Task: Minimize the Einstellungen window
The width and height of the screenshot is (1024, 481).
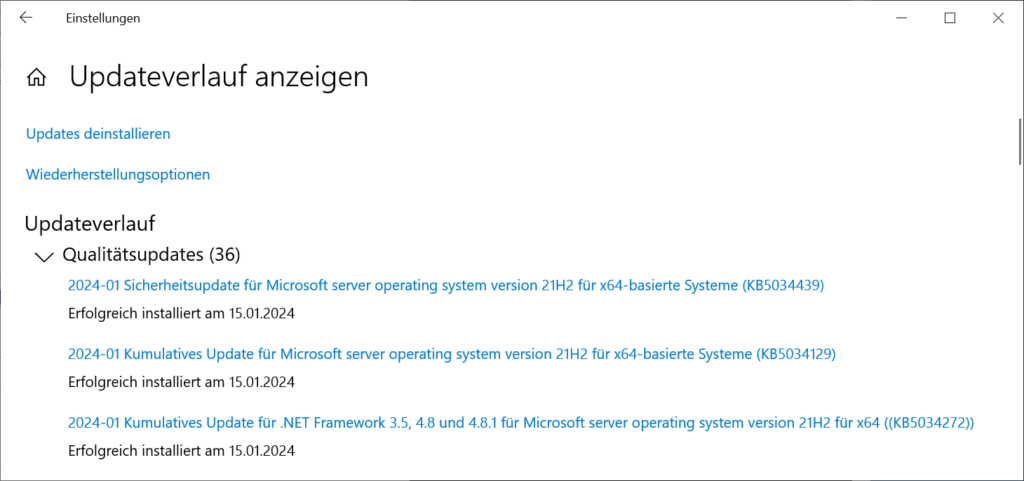Action: pos(903,18)
